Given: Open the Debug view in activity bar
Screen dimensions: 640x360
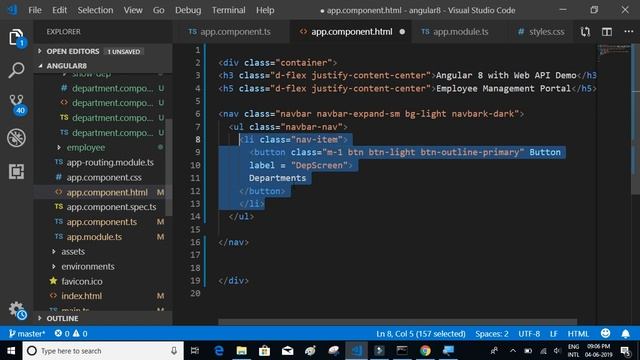Looking at the screenshot, I should click(x=16, y=138).
